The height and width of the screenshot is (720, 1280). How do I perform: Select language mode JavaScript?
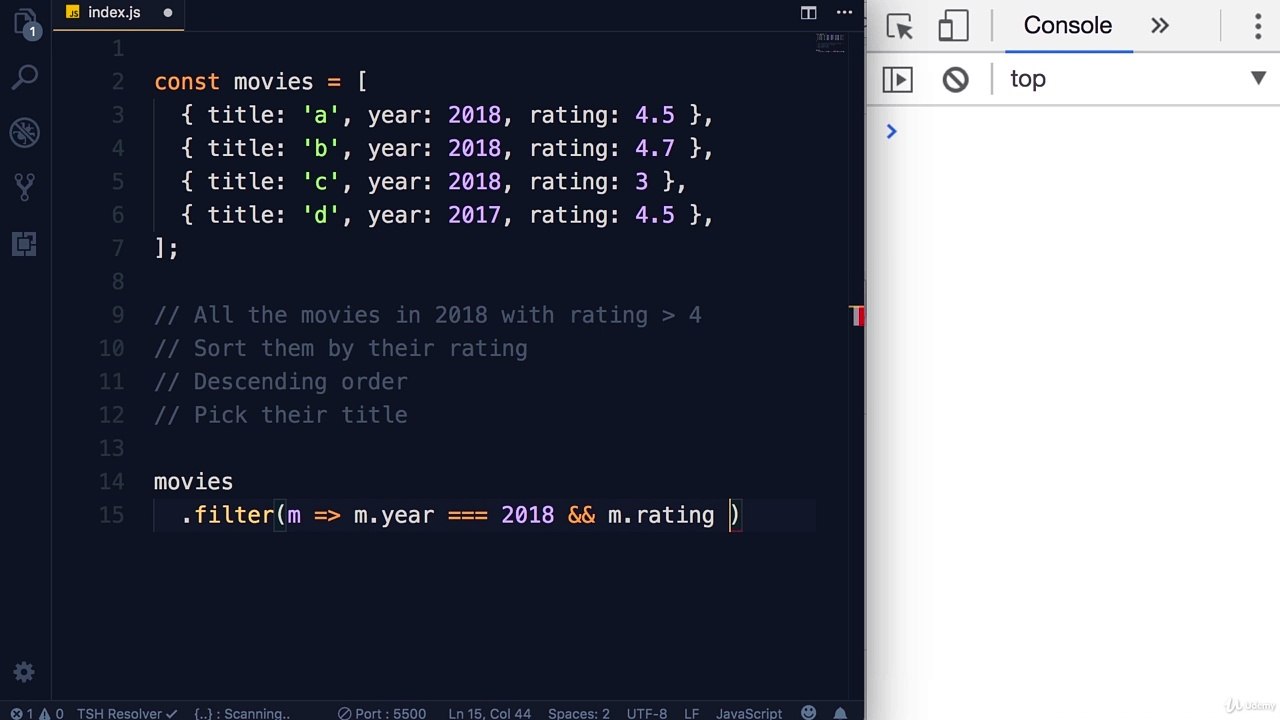[749, 713]
